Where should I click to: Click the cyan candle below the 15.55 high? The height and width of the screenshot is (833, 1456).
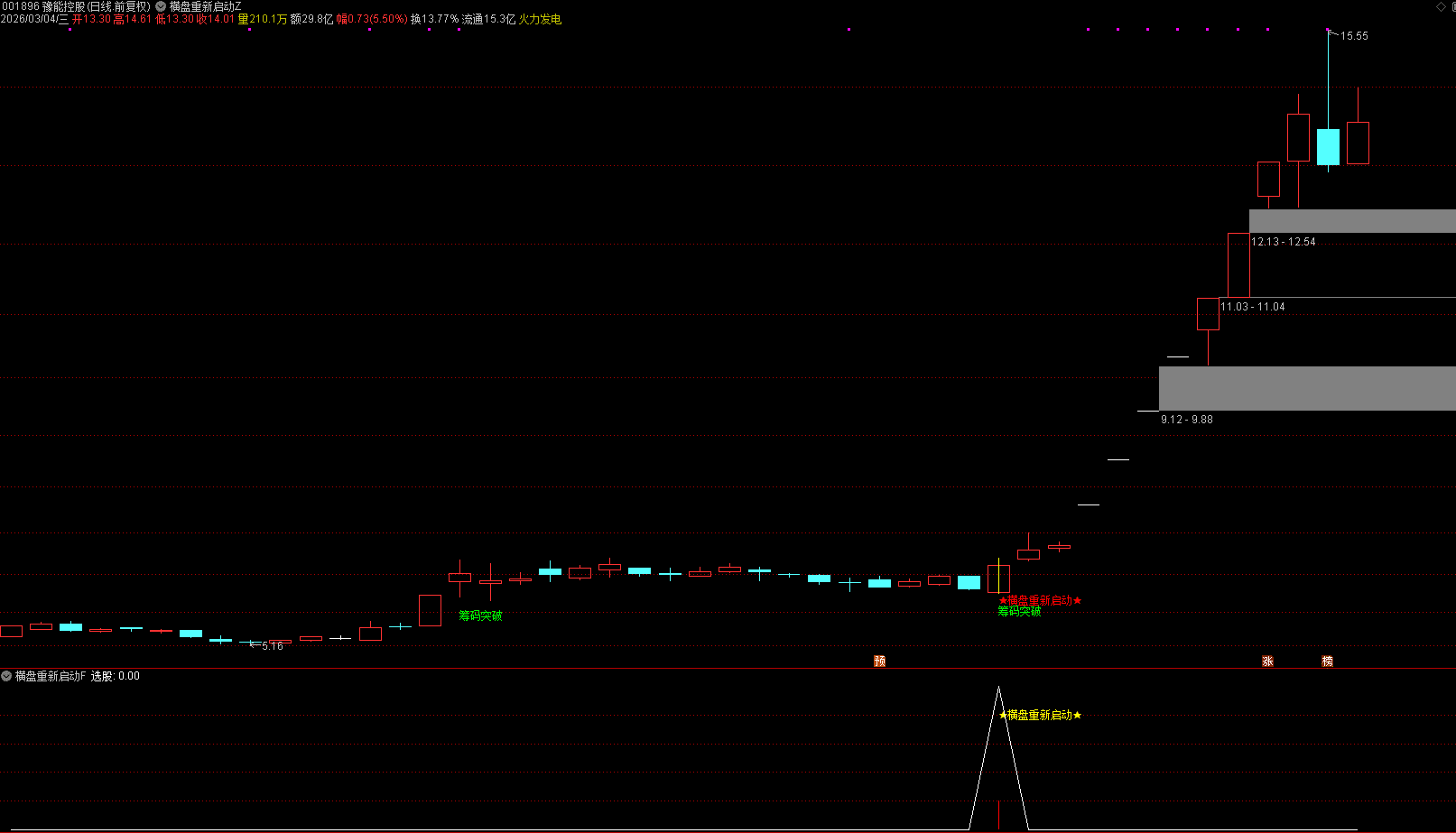pos(1328,147)
